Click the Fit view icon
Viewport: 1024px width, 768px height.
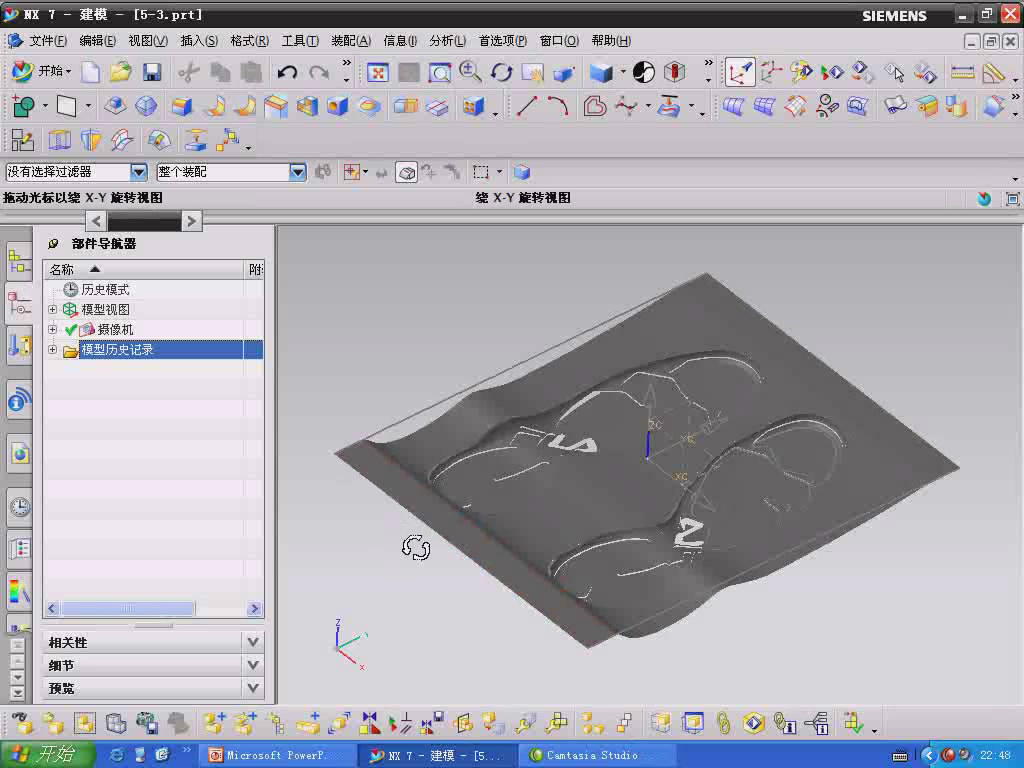[x=377, y=72]
